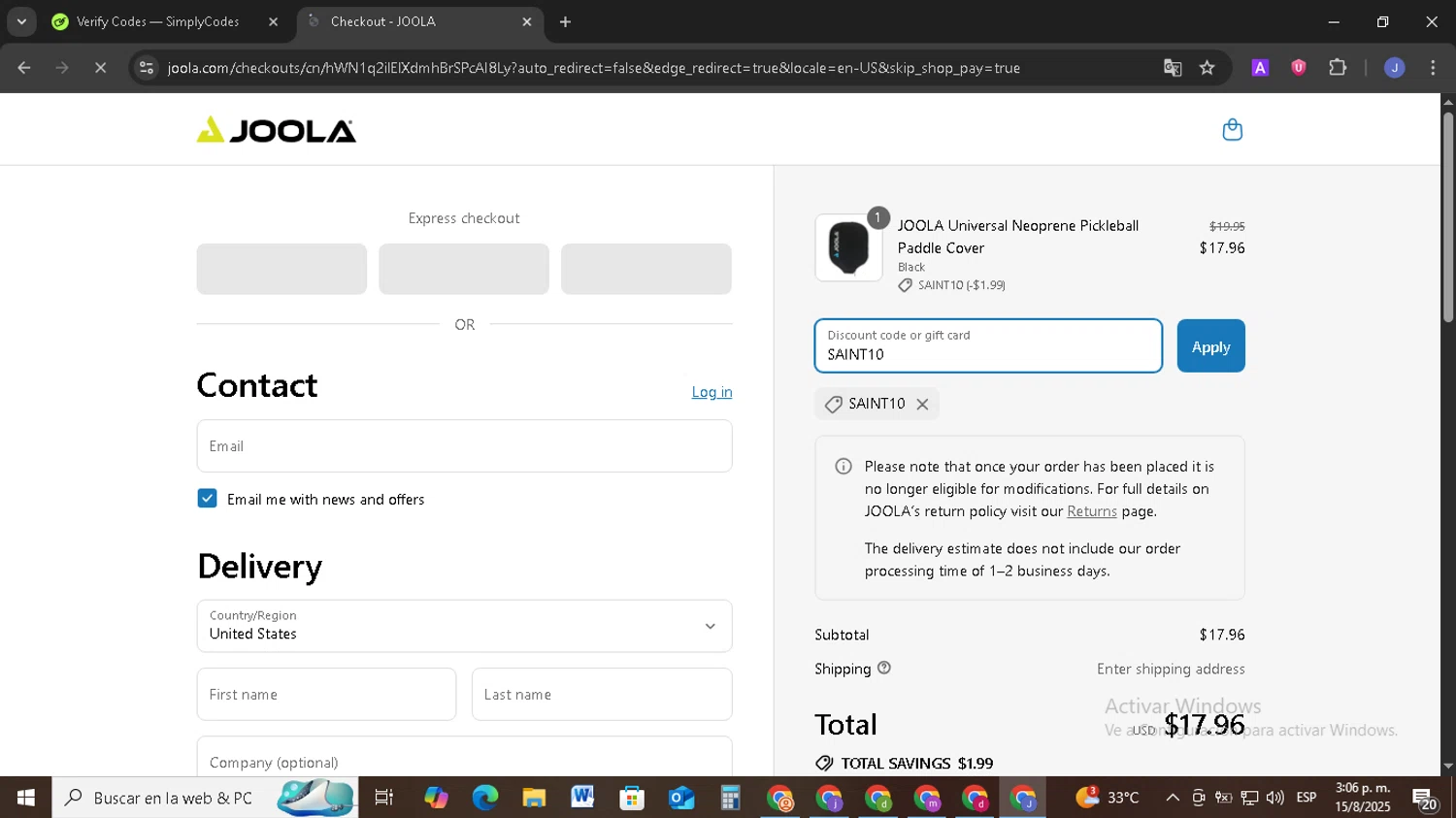This screenshot has height=818, width=1456.
Task: Focus the First name field
Action: (x=326, y=695)
